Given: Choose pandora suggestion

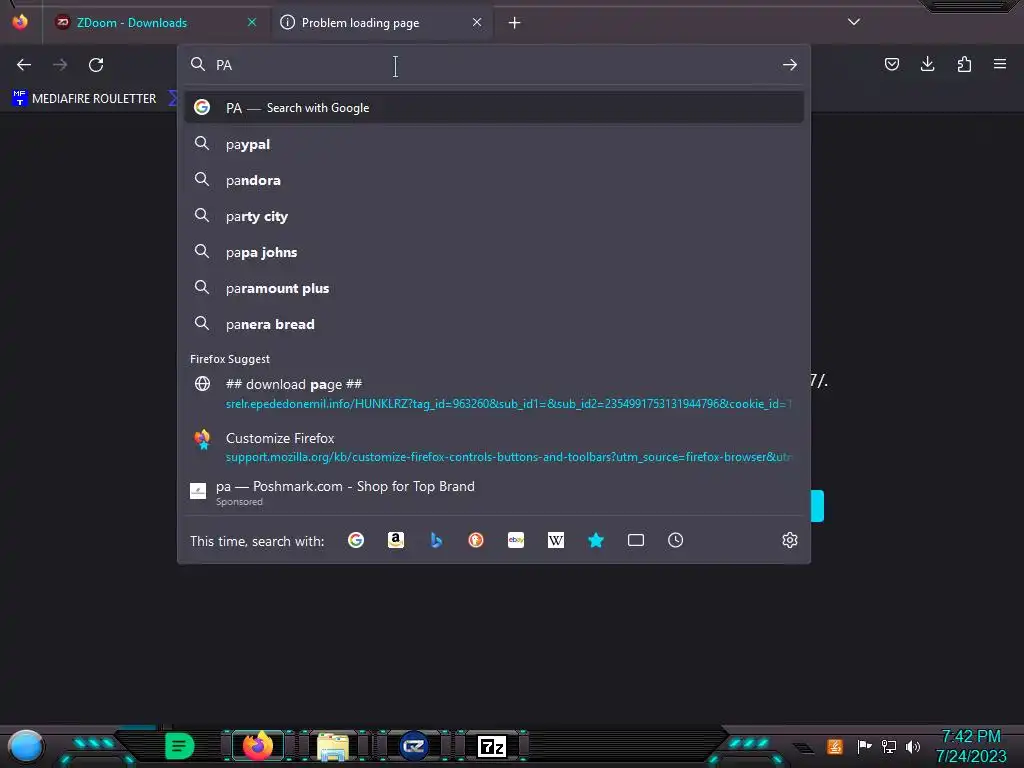Looking at the screenshot, I should click(x=494, y=180).
